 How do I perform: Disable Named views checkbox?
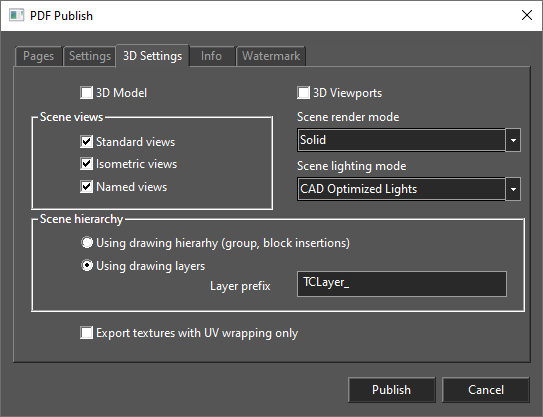point(86,187)
